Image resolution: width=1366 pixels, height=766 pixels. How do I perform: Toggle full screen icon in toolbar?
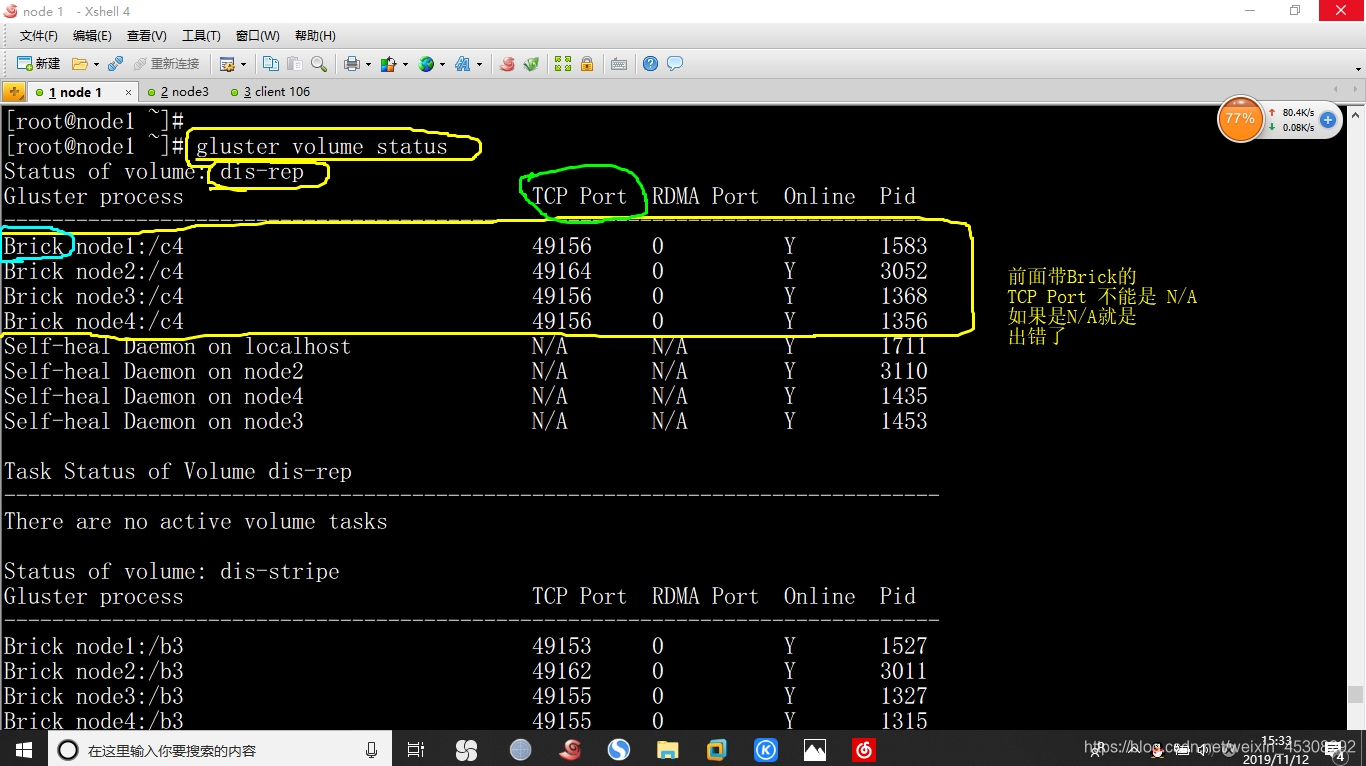(562, 64)
